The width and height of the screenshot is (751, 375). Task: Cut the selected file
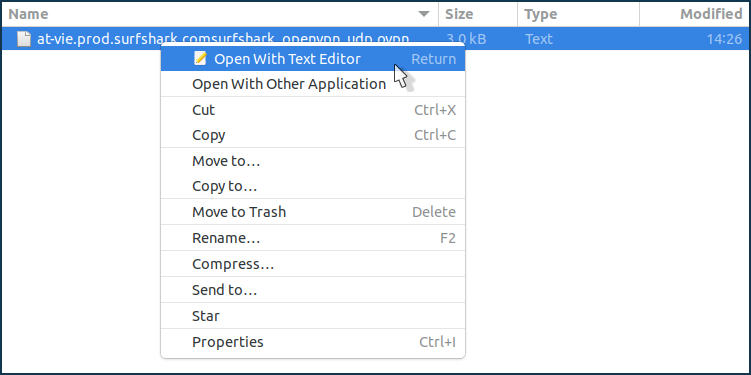point(313,110)
